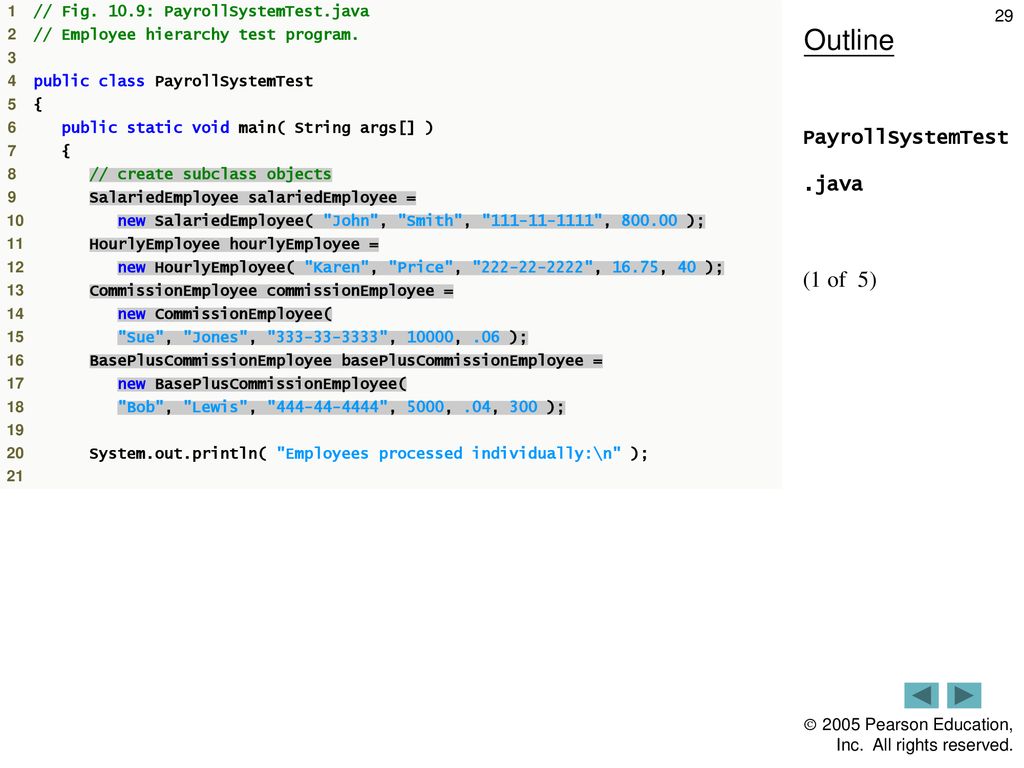This screenshot has width=1024, height=768.
Task: Click the ".java" extension label
Action: (833, 184)
